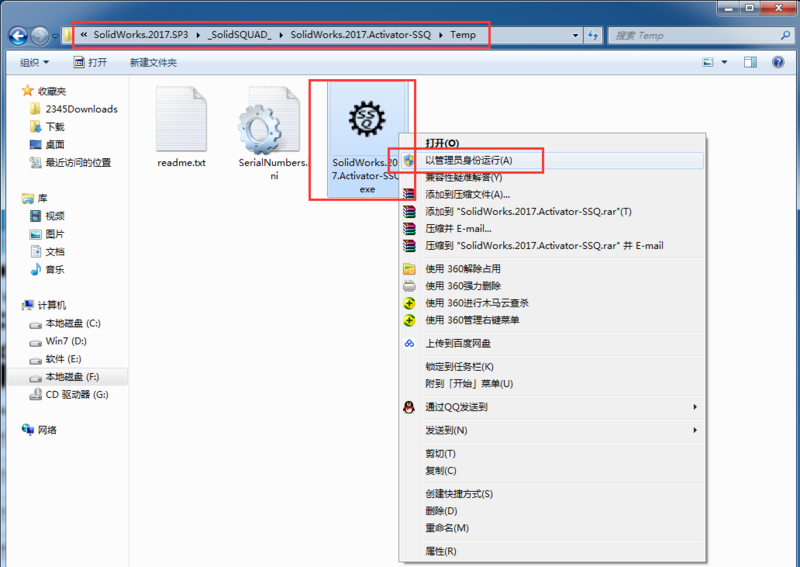This screenshot has width=800, height=567.
Task: Click the 新建文件夹 button
Action: point(153,62)
